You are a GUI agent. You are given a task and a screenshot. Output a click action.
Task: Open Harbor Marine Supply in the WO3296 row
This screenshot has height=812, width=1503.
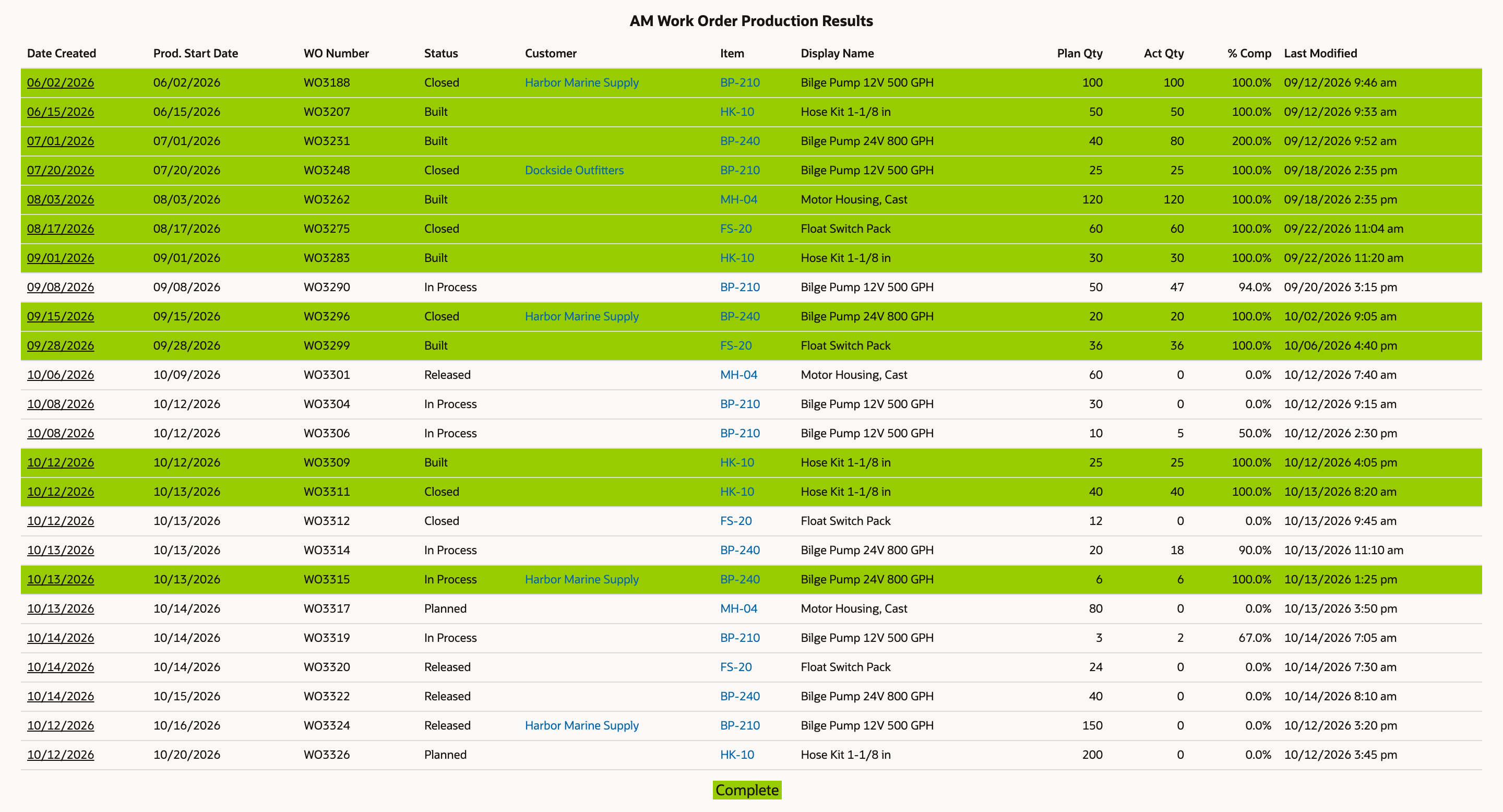tap(582, 316)
